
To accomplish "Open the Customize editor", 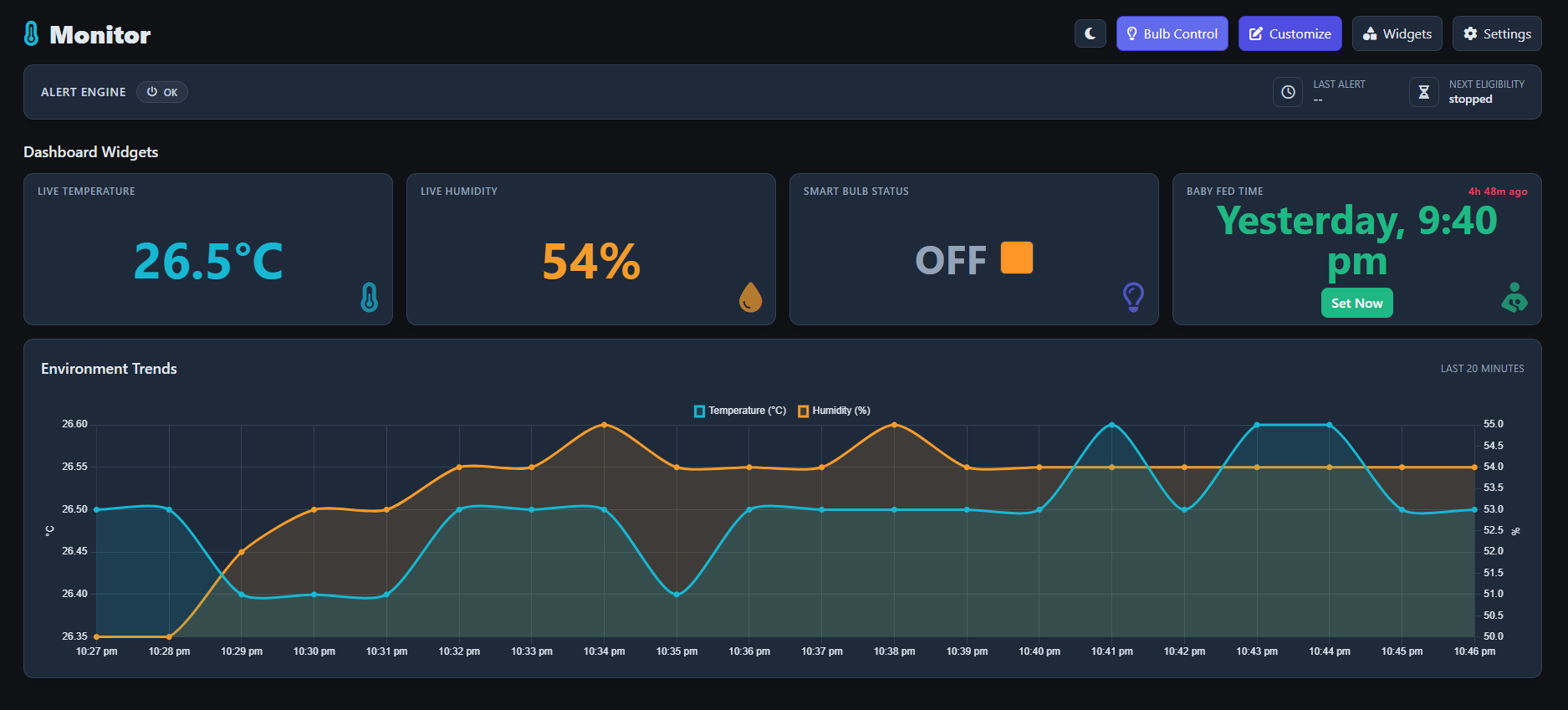I will 1290,33.
